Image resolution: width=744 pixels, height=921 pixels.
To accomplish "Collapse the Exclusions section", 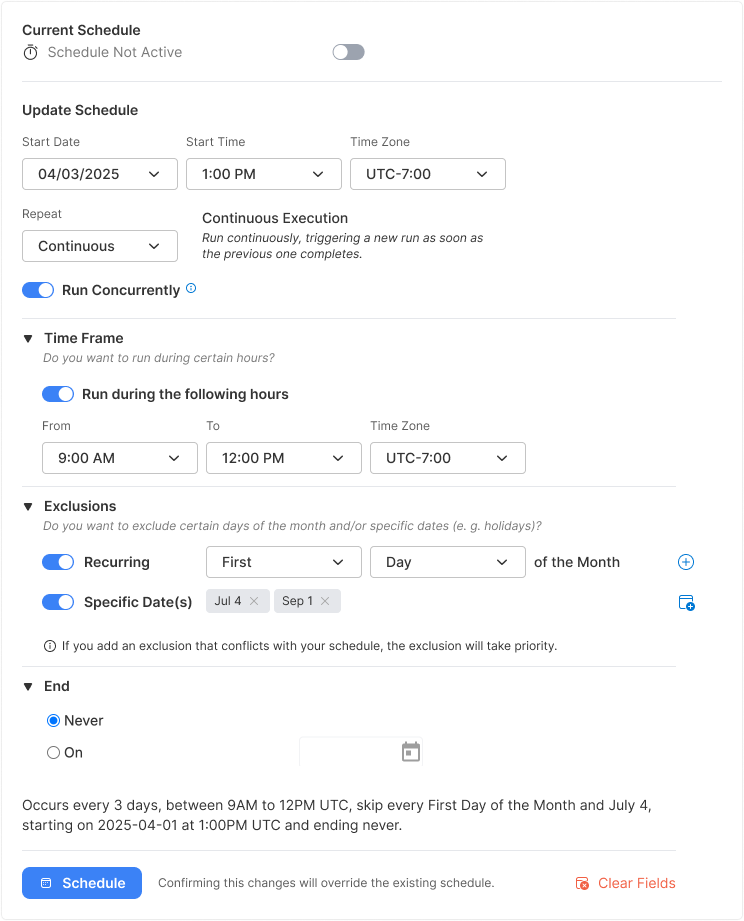I will pos(28,506).
